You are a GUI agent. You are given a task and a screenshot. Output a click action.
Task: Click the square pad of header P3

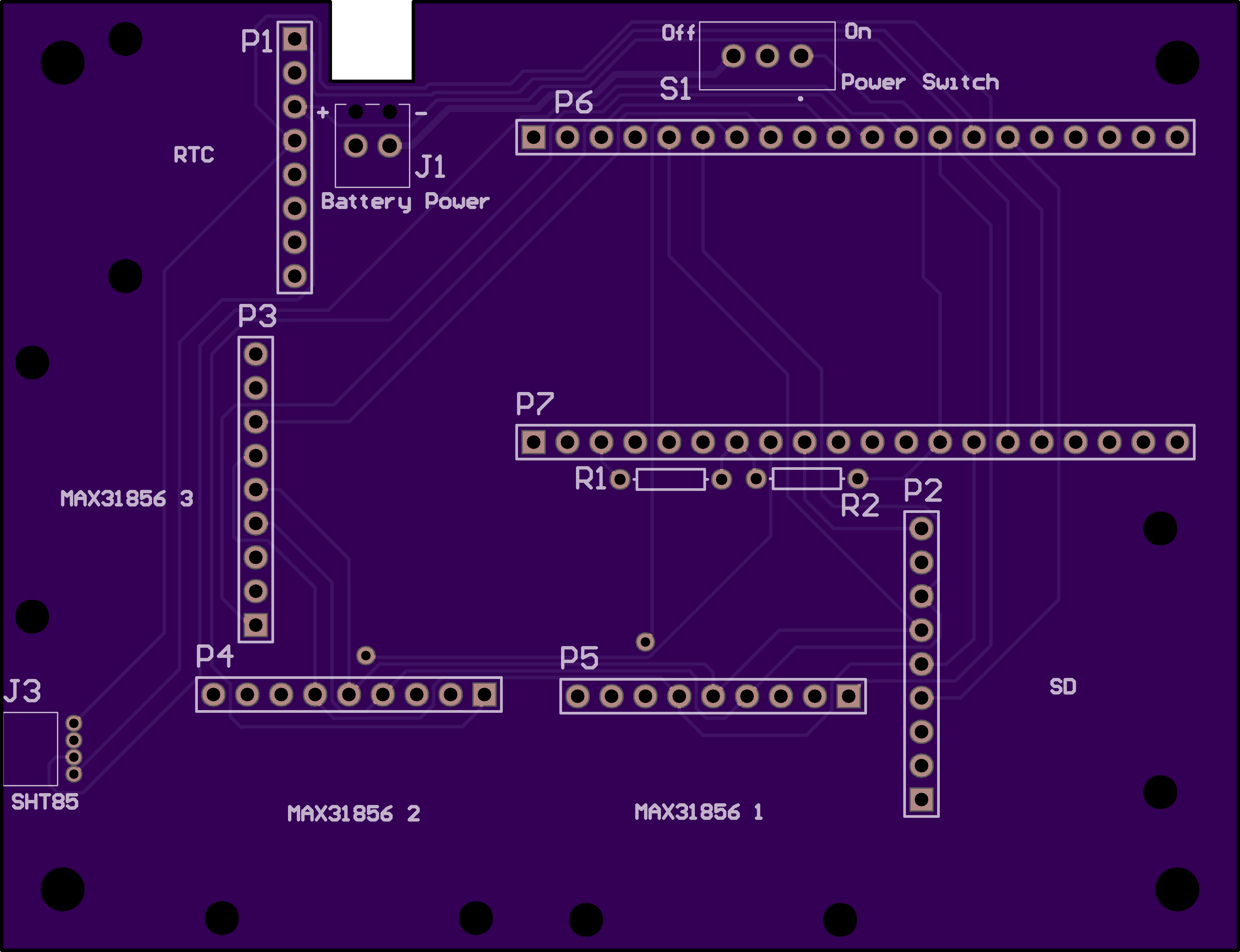[255, 625]
